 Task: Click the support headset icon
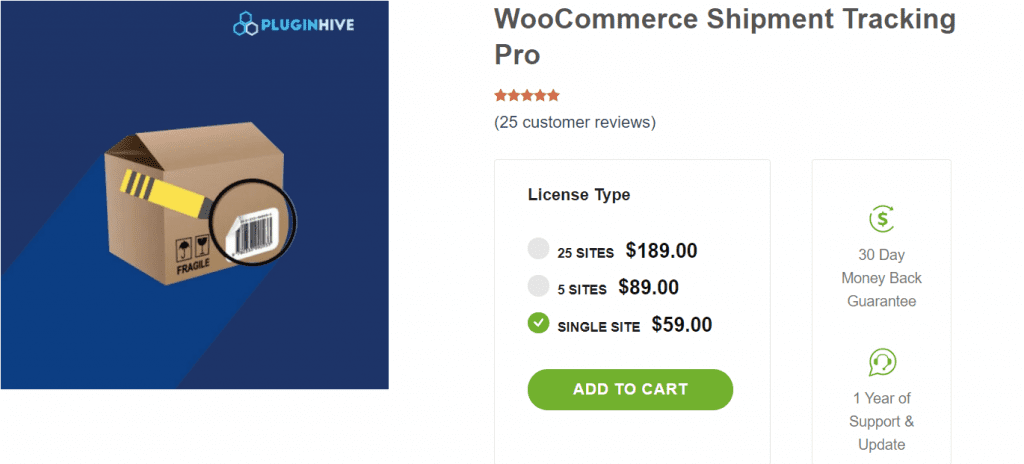pyautogui.click(x=881, y=362)
